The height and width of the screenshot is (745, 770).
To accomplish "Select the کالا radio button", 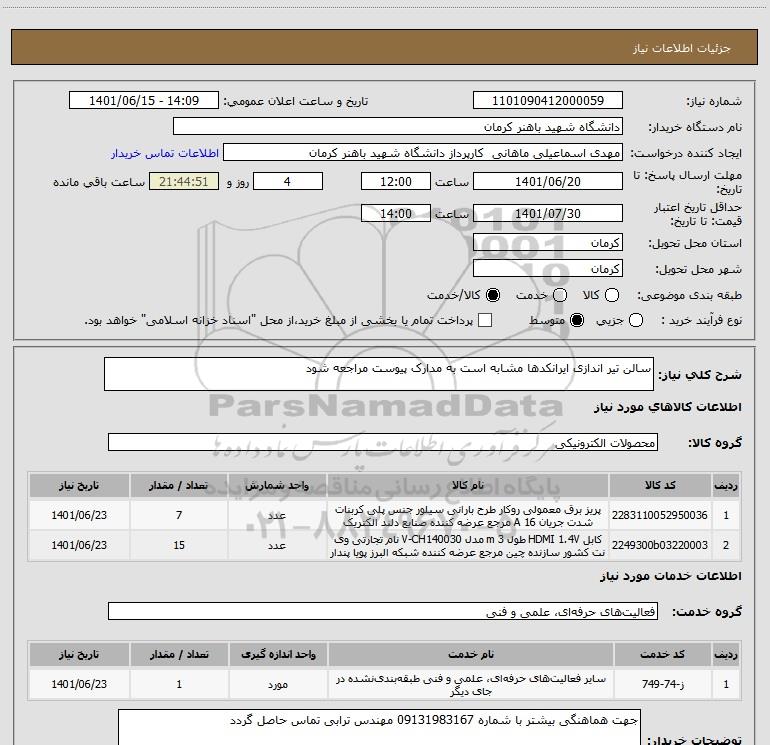I will 612,295.
